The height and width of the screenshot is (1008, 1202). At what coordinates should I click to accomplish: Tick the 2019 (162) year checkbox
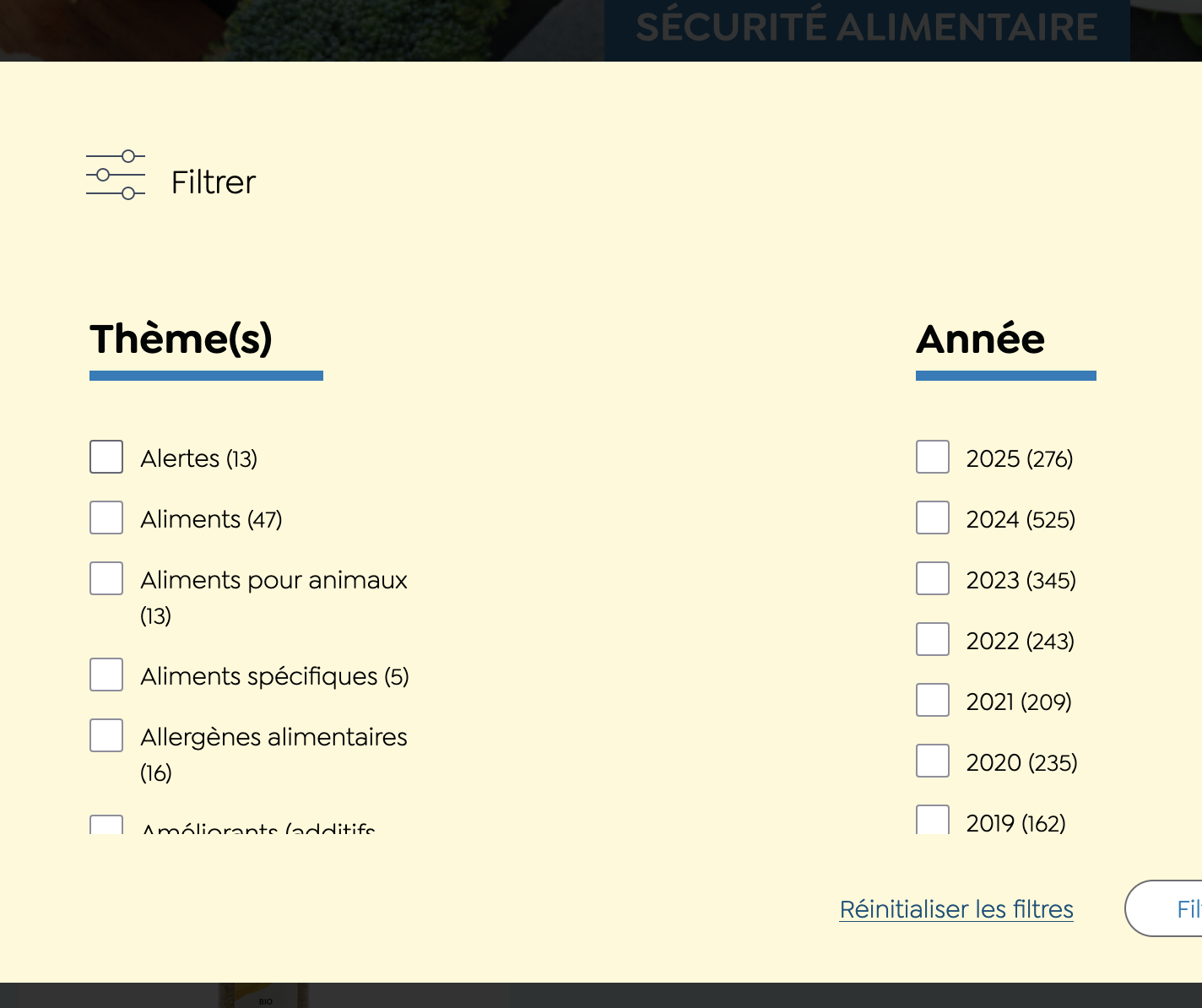(933, 820)
